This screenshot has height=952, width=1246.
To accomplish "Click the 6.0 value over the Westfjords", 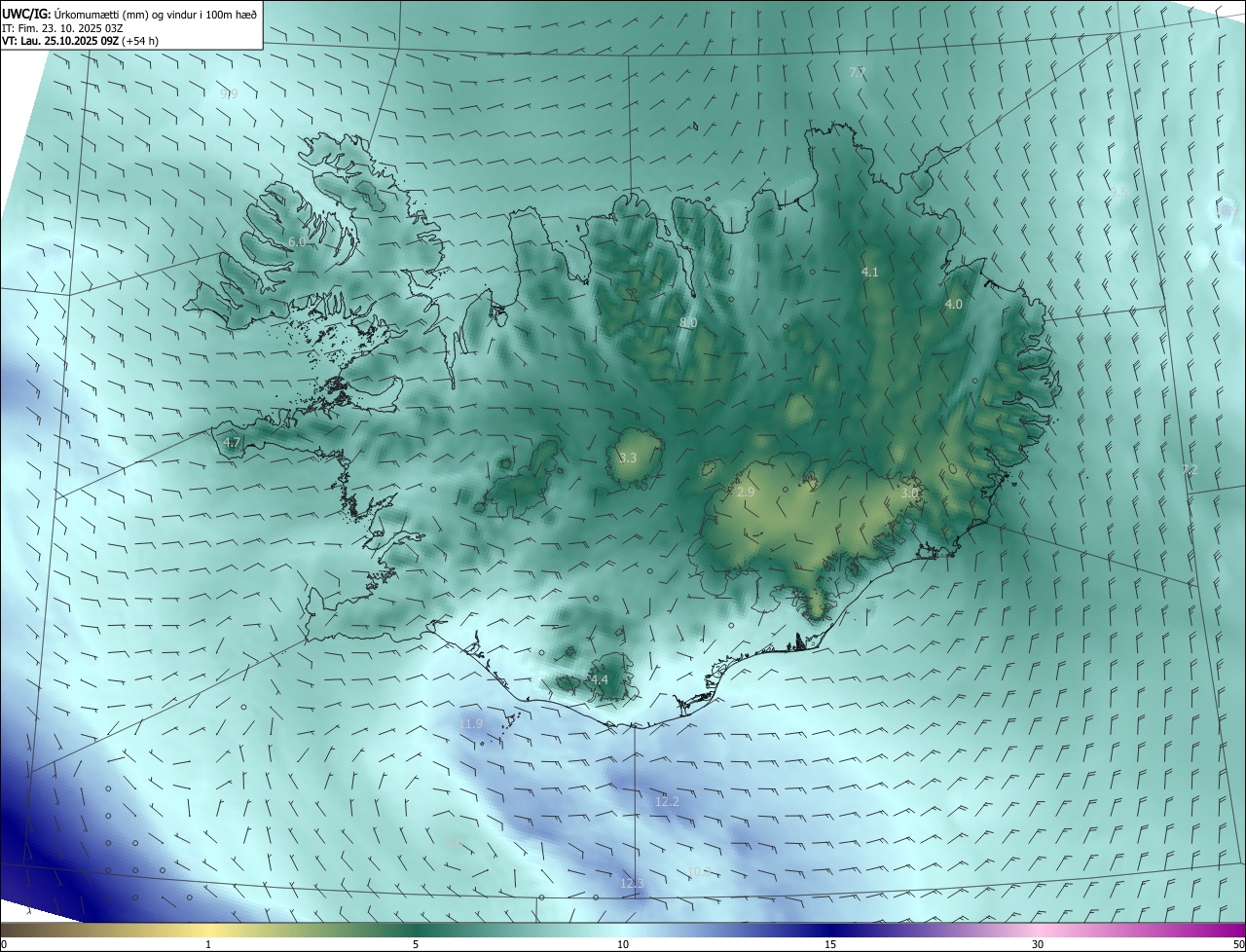I will coord(297,241).
